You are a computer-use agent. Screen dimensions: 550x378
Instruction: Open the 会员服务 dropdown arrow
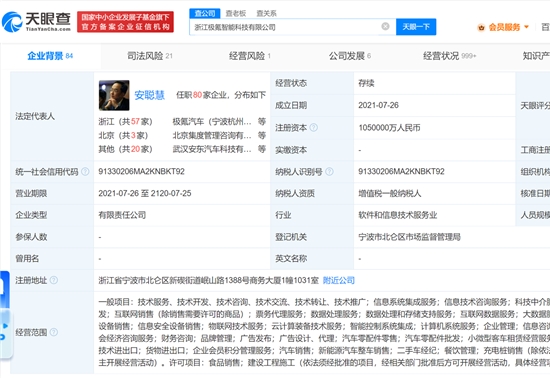526,27
